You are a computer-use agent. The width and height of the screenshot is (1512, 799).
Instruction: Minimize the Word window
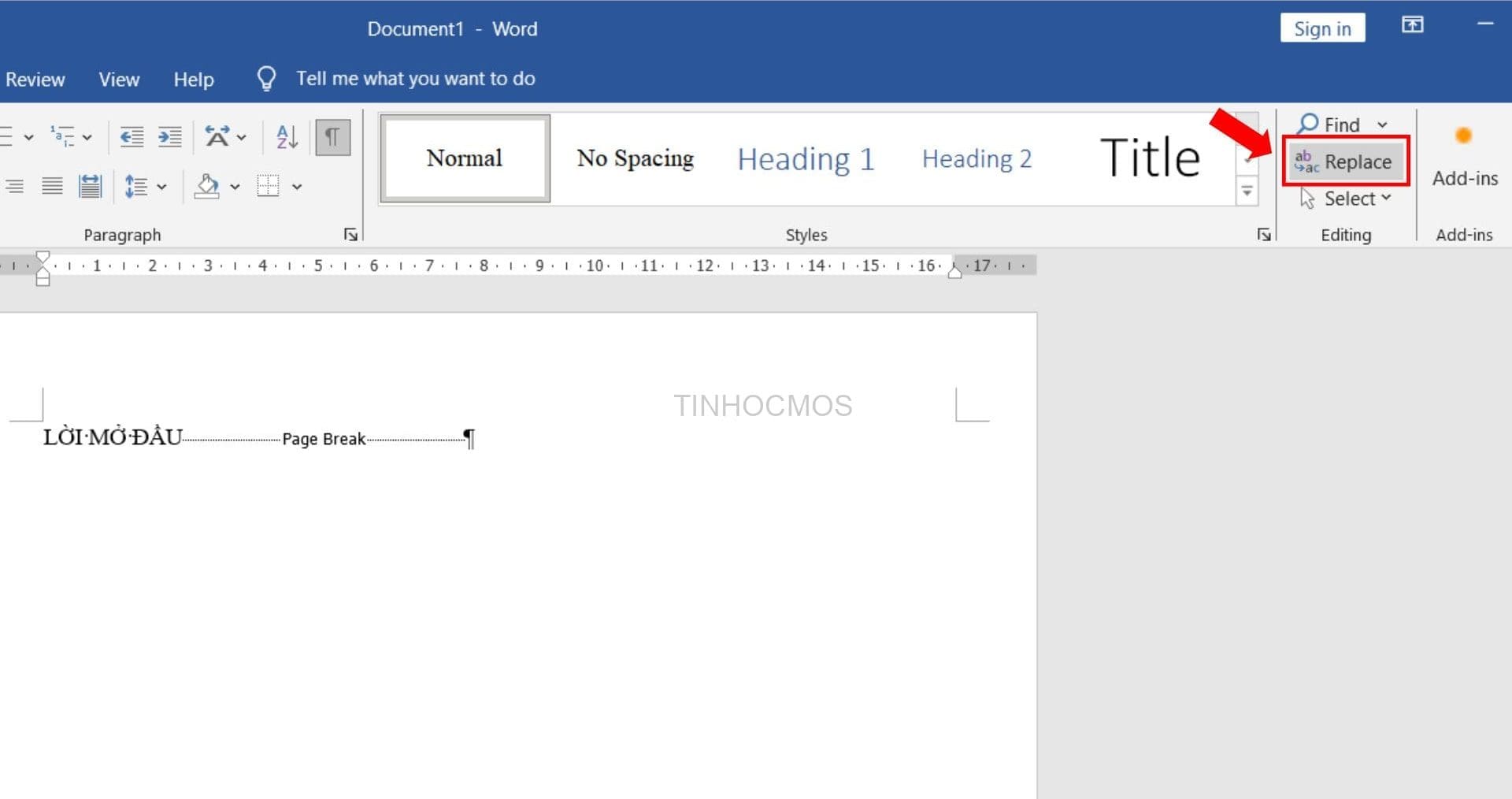(x=1485, y=24)
